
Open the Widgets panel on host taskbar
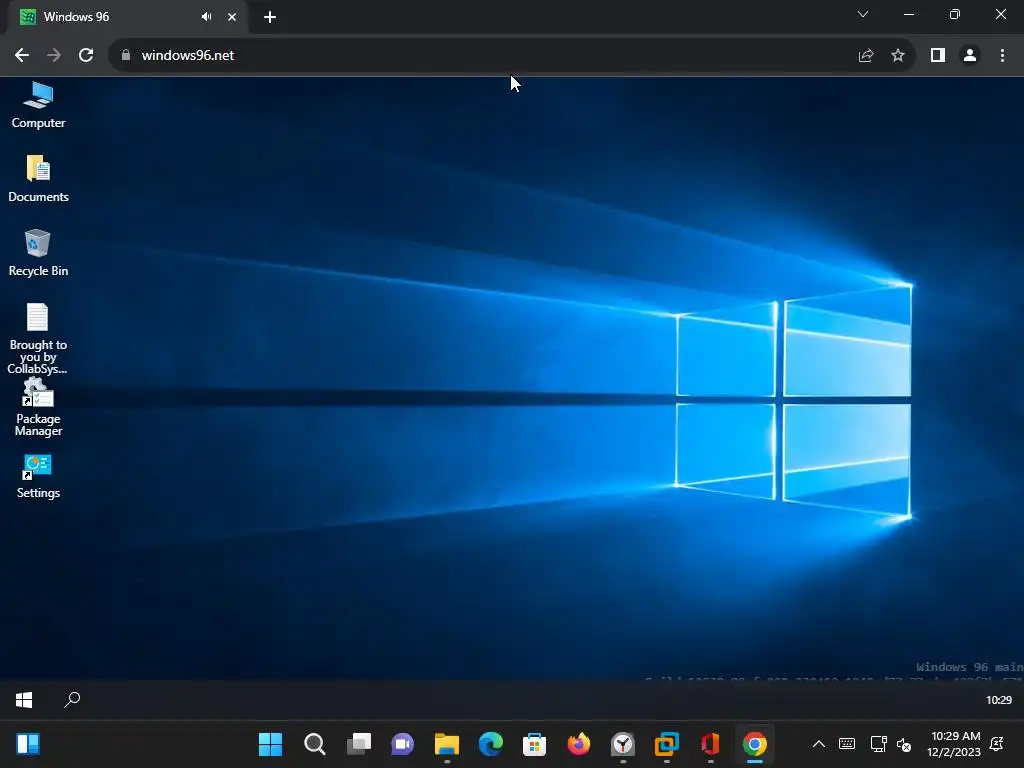28,744
